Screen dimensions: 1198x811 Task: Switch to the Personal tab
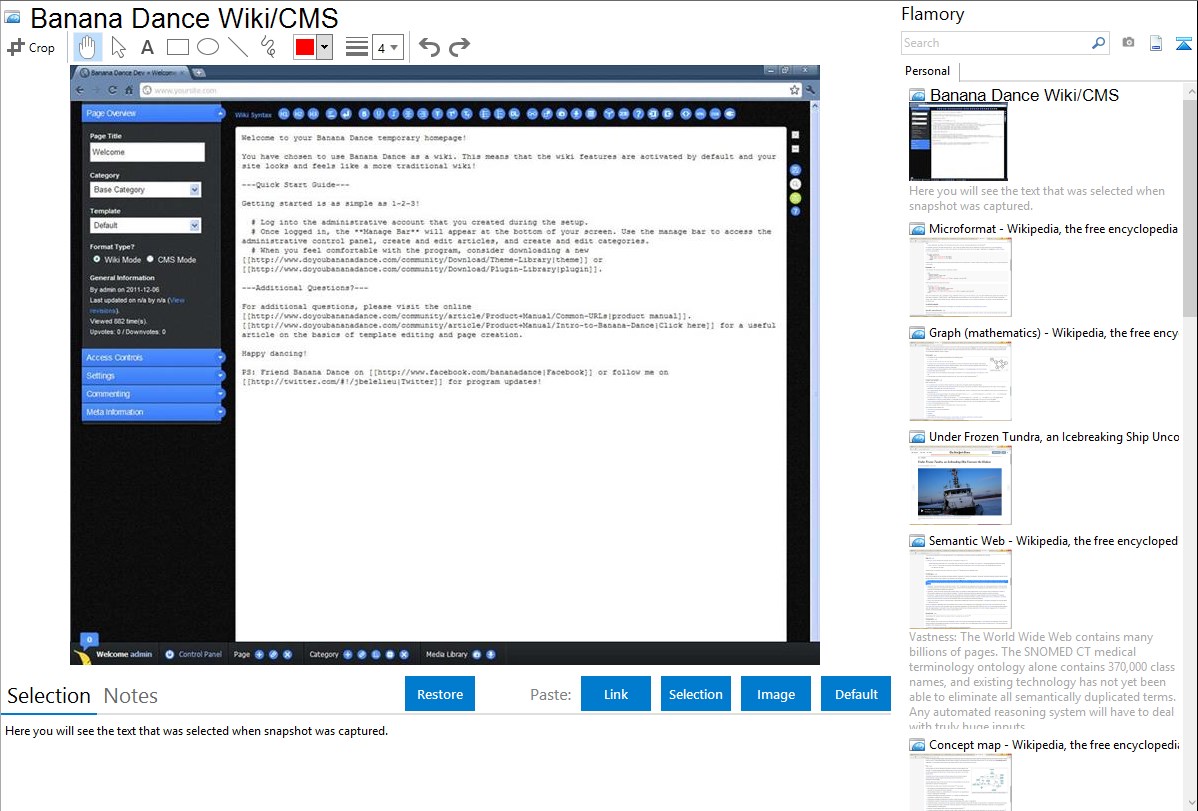click(x=928, y=70)
